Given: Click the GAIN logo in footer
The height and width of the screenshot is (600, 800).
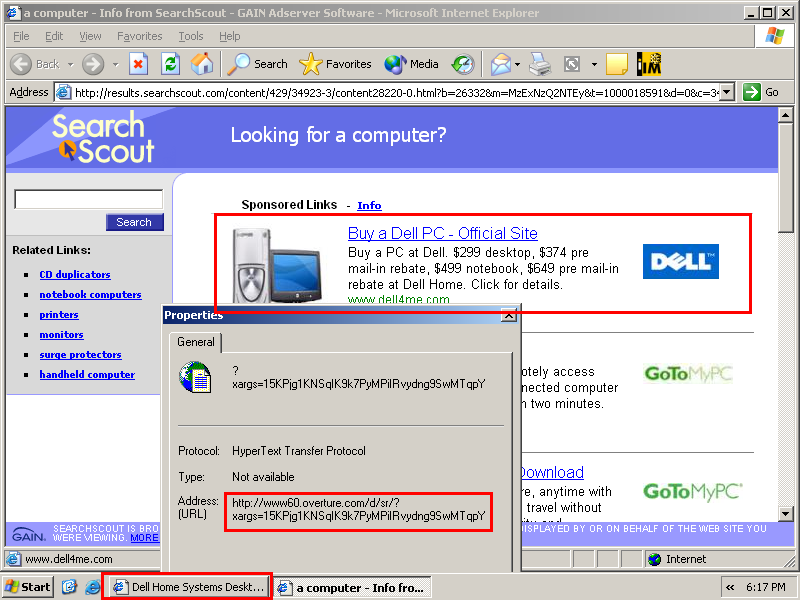Looking at the screenshot, I should click(29, 534).
